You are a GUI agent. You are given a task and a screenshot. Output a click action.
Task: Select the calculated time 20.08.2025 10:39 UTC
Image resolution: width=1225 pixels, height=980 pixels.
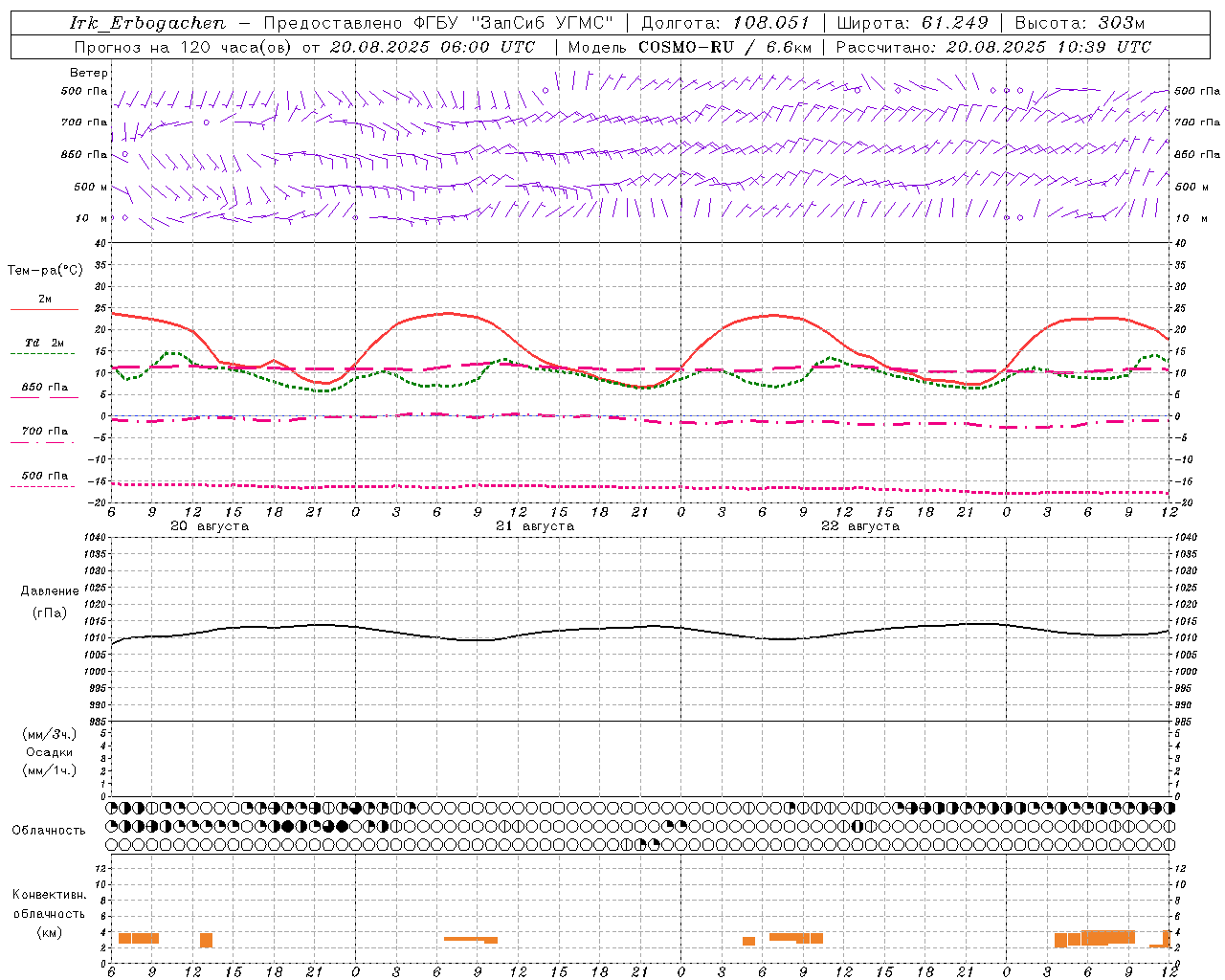click(1048, 47)
